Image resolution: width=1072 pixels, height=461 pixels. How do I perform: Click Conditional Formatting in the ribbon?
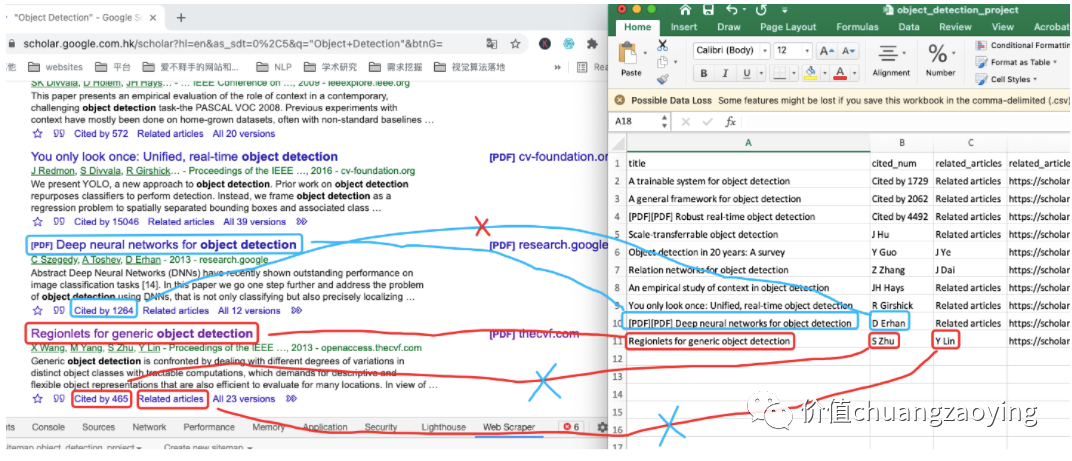coord(1021,45)
